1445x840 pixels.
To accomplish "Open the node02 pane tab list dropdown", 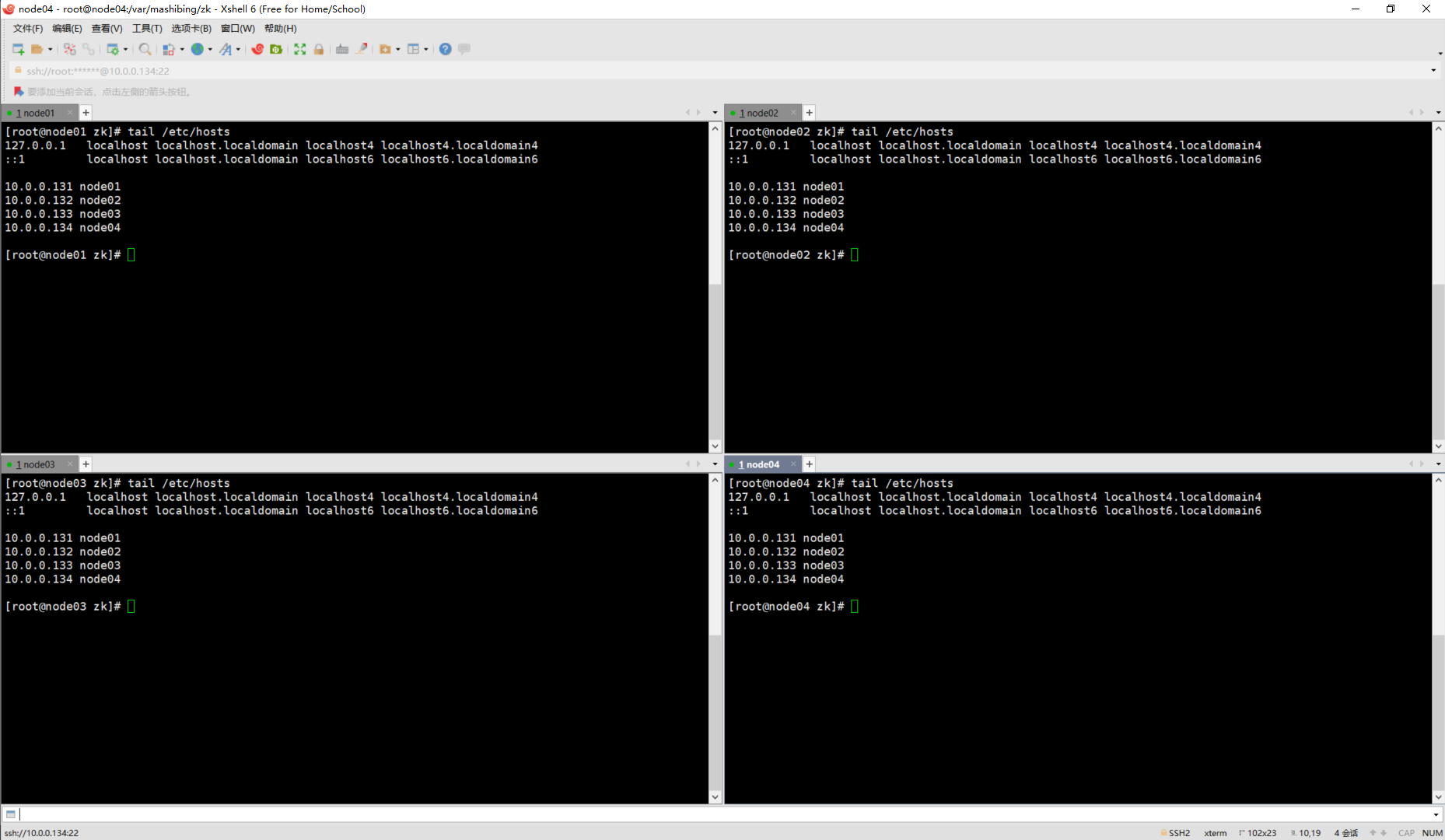I will [x=1438, y=113].
